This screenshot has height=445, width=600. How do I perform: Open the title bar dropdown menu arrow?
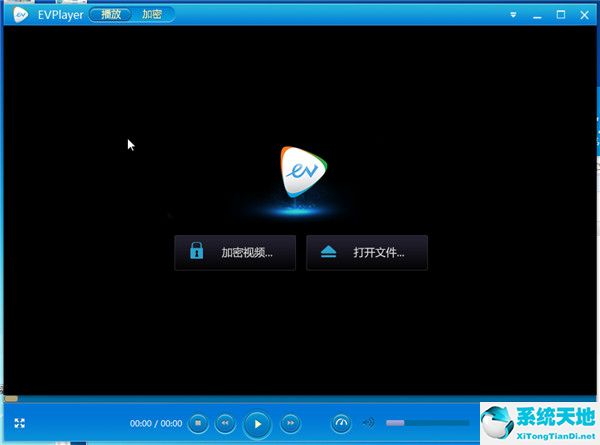(x=513, y=15)
